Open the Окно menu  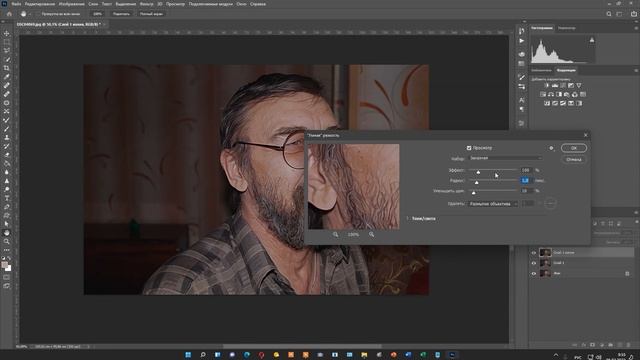241,4
